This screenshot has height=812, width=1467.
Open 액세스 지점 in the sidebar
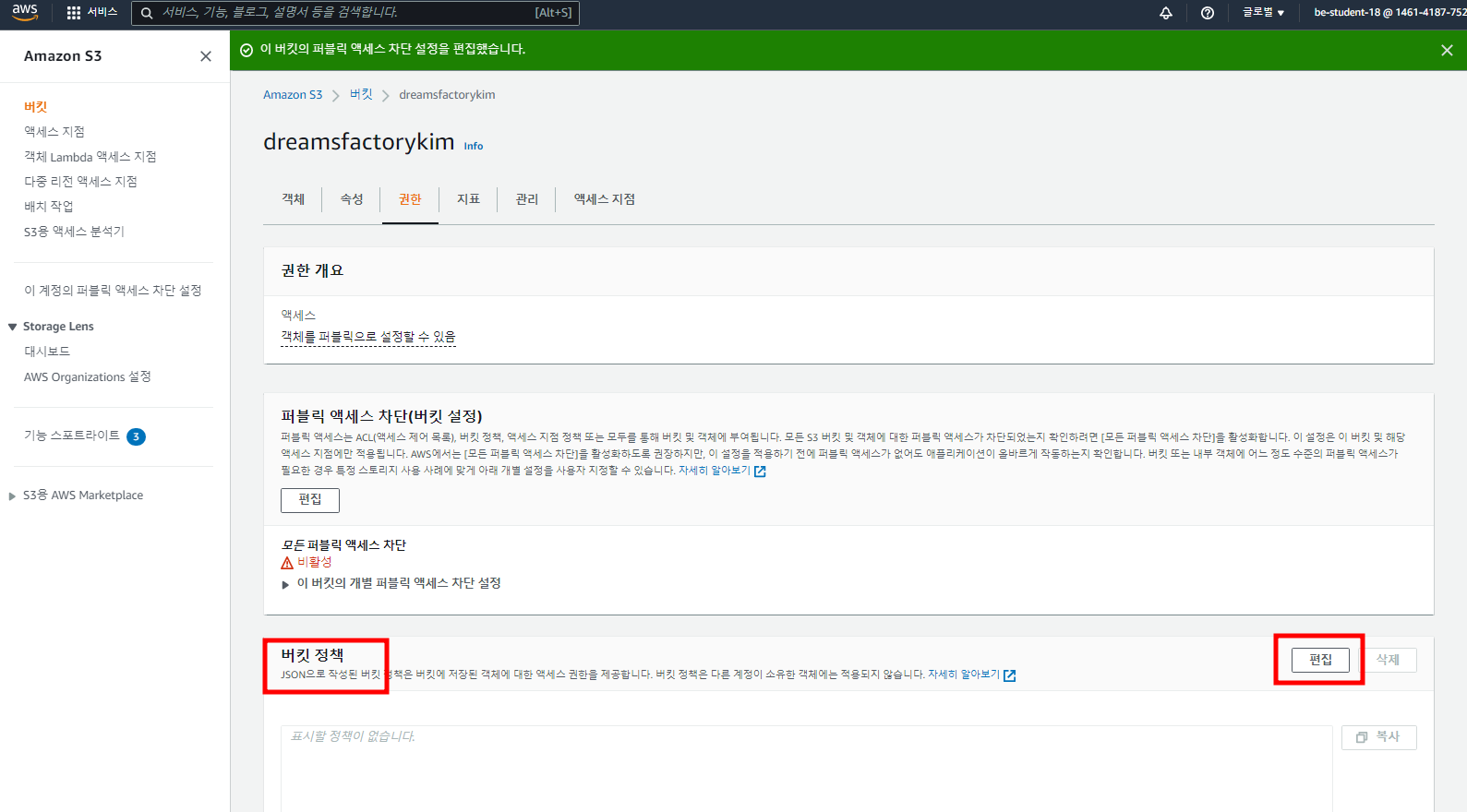tap(54, 132)
